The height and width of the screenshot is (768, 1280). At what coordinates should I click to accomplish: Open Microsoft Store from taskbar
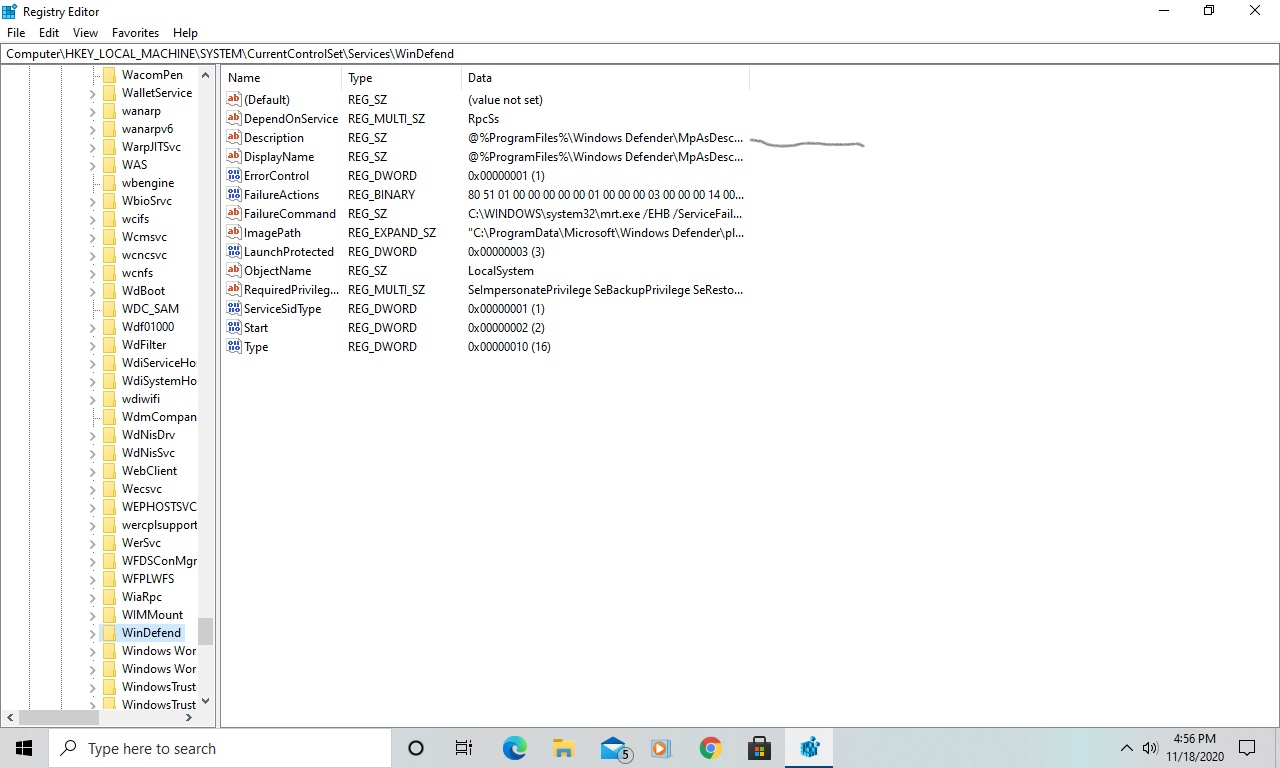tap(759, 748)
